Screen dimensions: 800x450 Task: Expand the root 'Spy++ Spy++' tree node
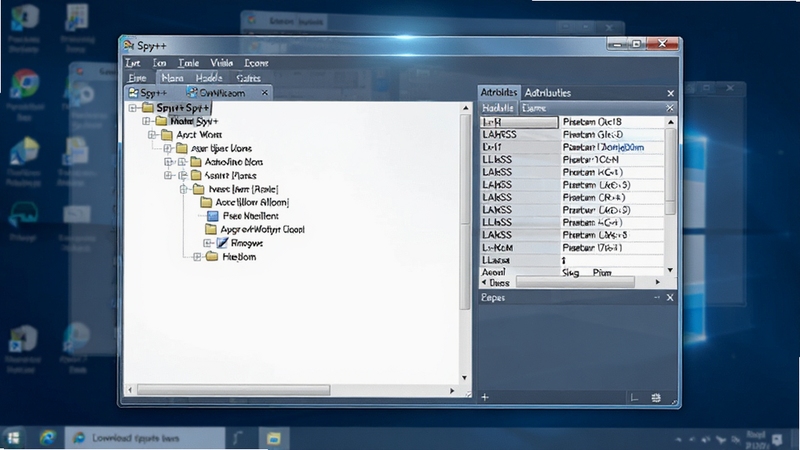133,108
